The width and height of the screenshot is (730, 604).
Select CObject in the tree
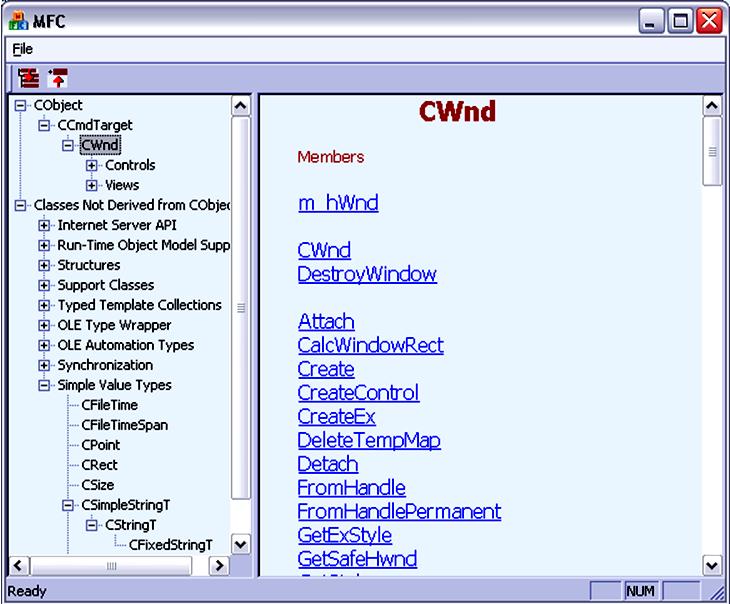click(x=58, y=105)
